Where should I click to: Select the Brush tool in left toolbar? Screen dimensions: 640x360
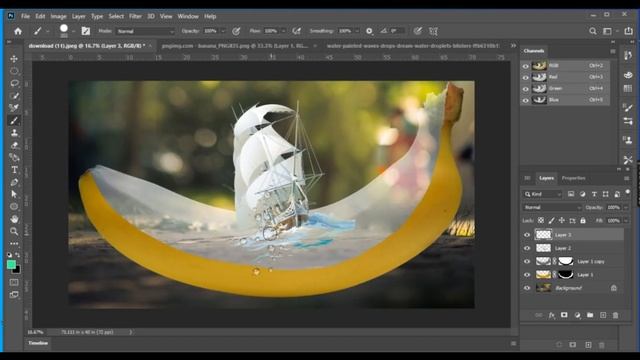coord(14,120)
